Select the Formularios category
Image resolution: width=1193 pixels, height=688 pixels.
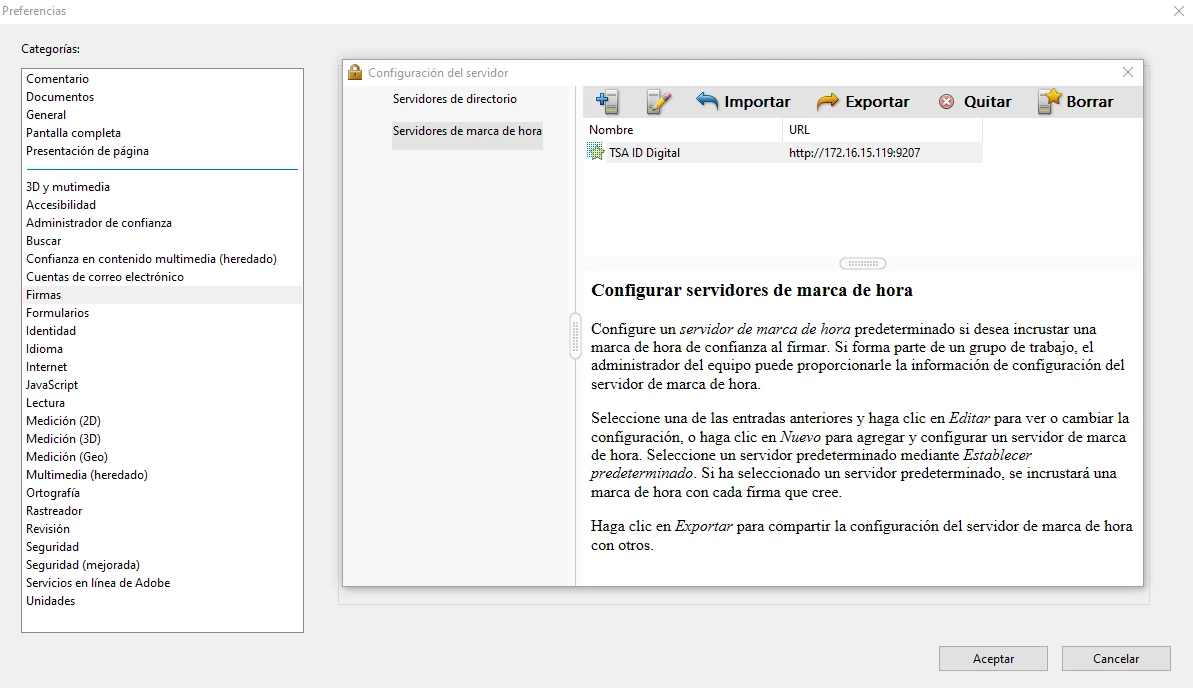(58, 313)
